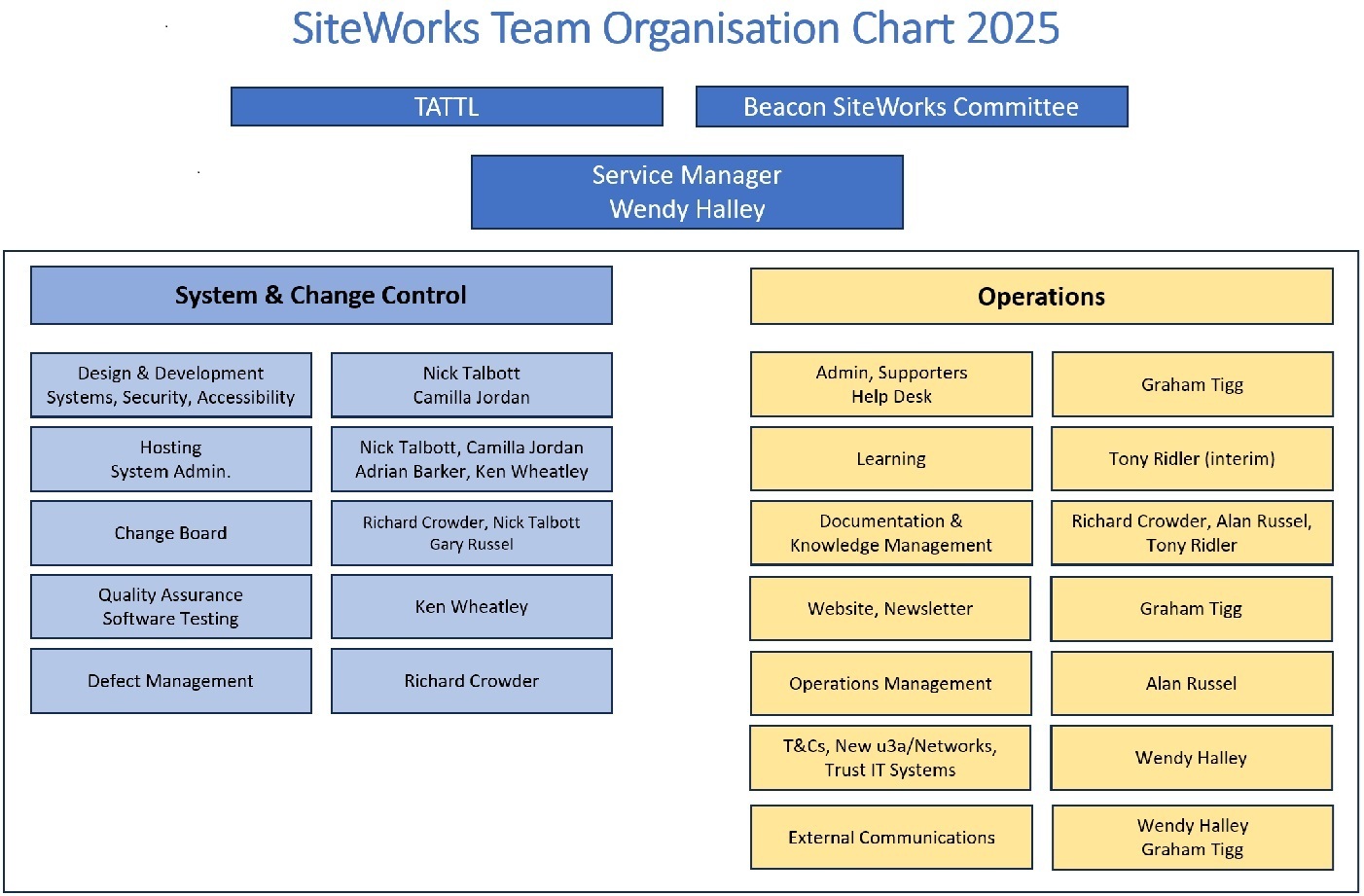Viewport: 1364px width, 896px height.
Task: Select the Change Board box
Action: point(171,533)
